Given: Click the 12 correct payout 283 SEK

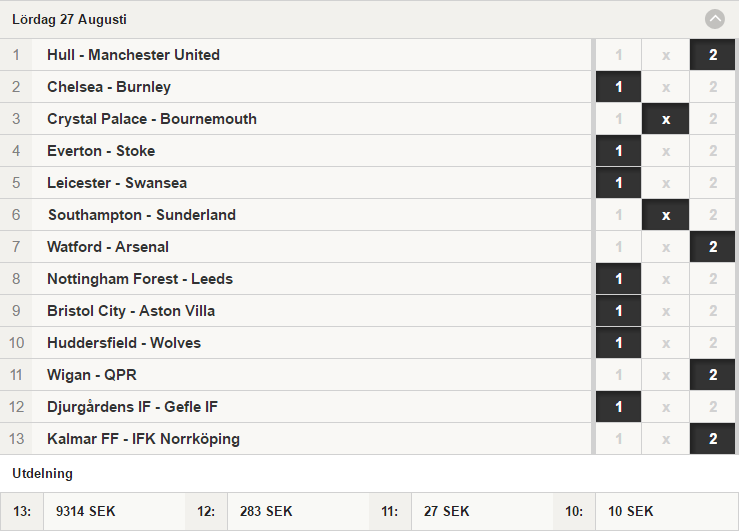Looking at the screenshot, I should click(266, 511).
